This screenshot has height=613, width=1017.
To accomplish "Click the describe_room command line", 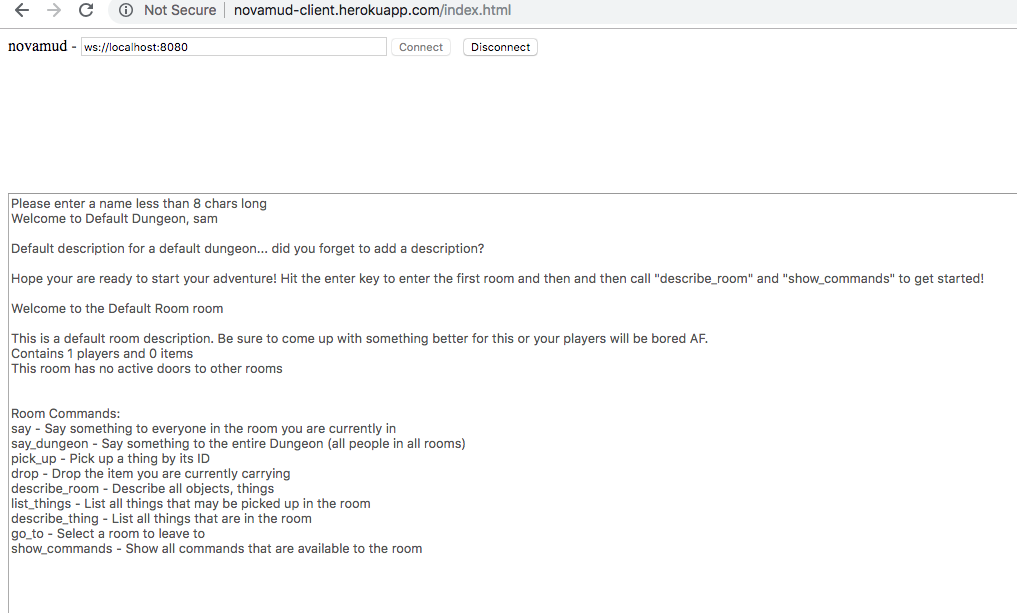I will tap(142, 488).
